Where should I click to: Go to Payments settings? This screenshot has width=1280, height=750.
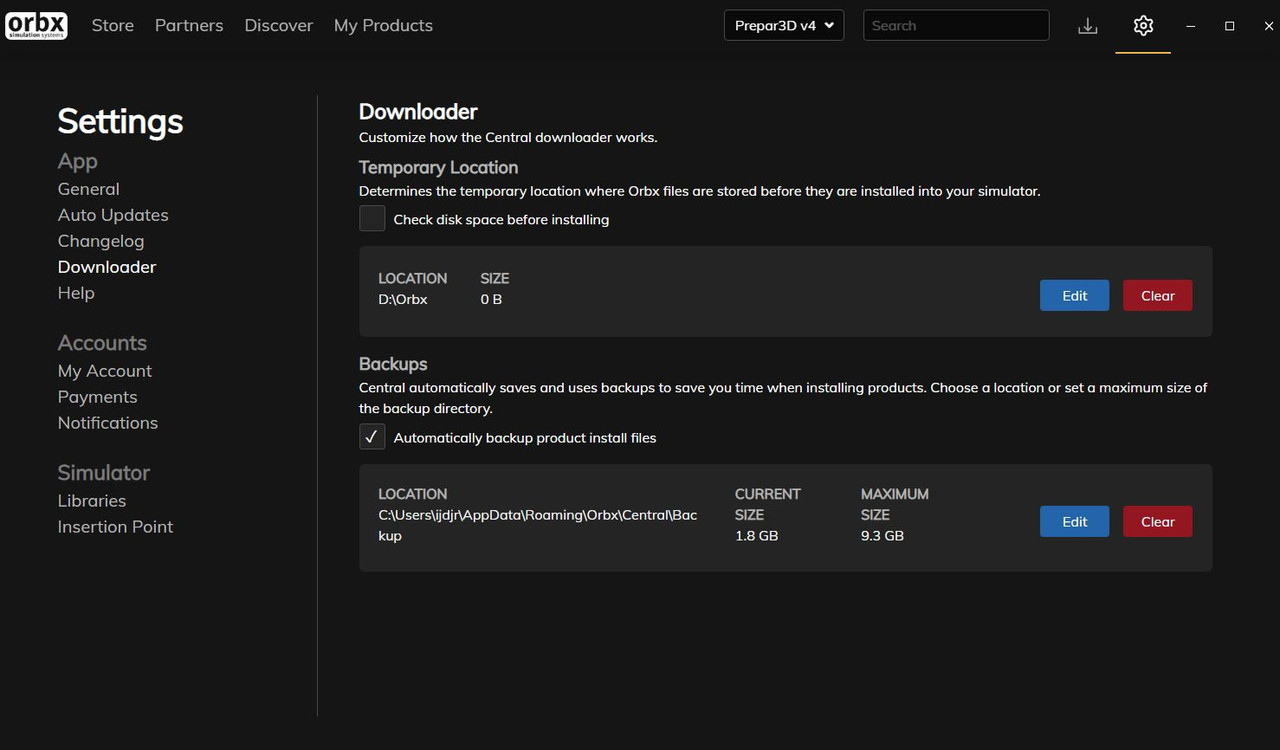point(98,397)
